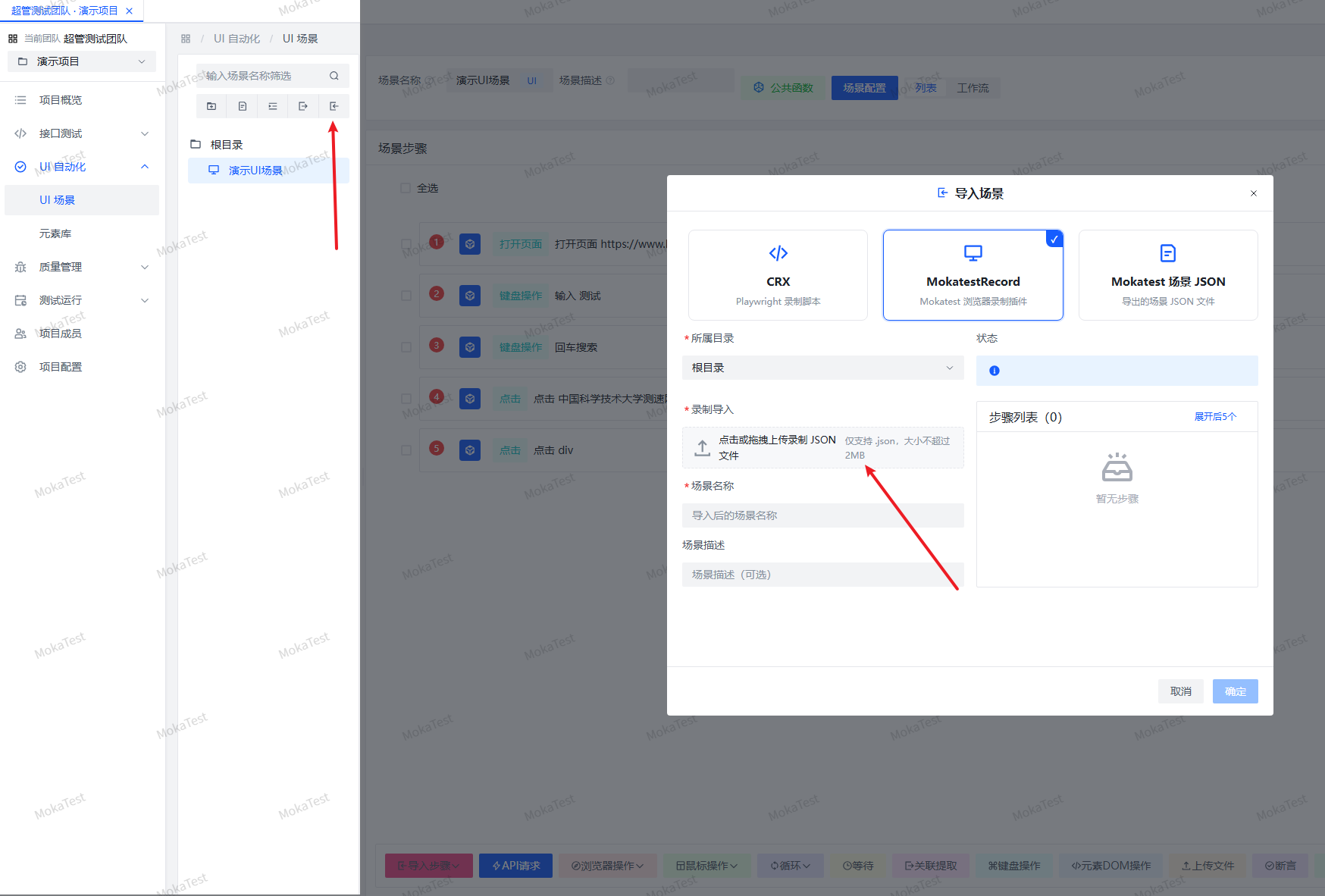Select 演示UI场景 in the scene tree
Screen dimensions: 1325x896
click(268, 171)
